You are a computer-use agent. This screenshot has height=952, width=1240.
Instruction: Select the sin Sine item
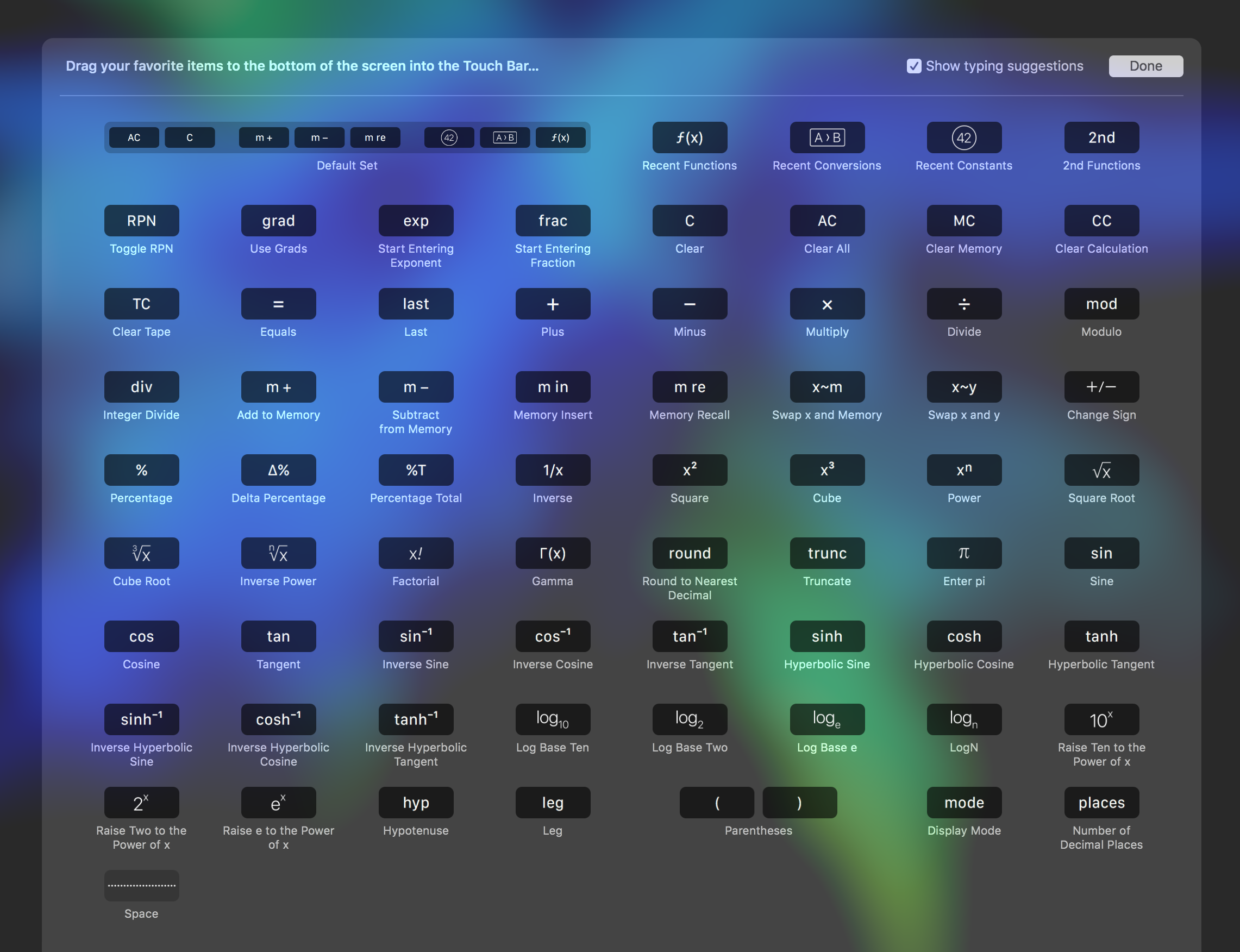click(x=1101, y=553)
